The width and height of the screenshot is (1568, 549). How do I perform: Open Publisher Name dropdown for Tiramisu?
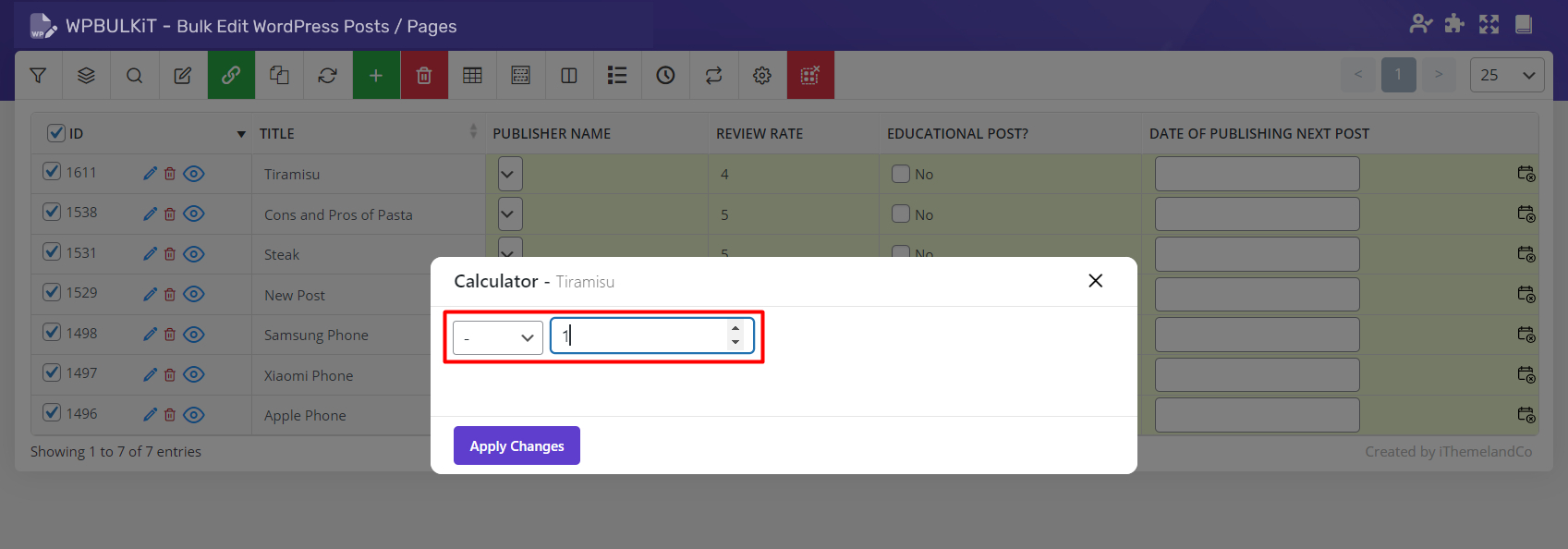[510, 174]
